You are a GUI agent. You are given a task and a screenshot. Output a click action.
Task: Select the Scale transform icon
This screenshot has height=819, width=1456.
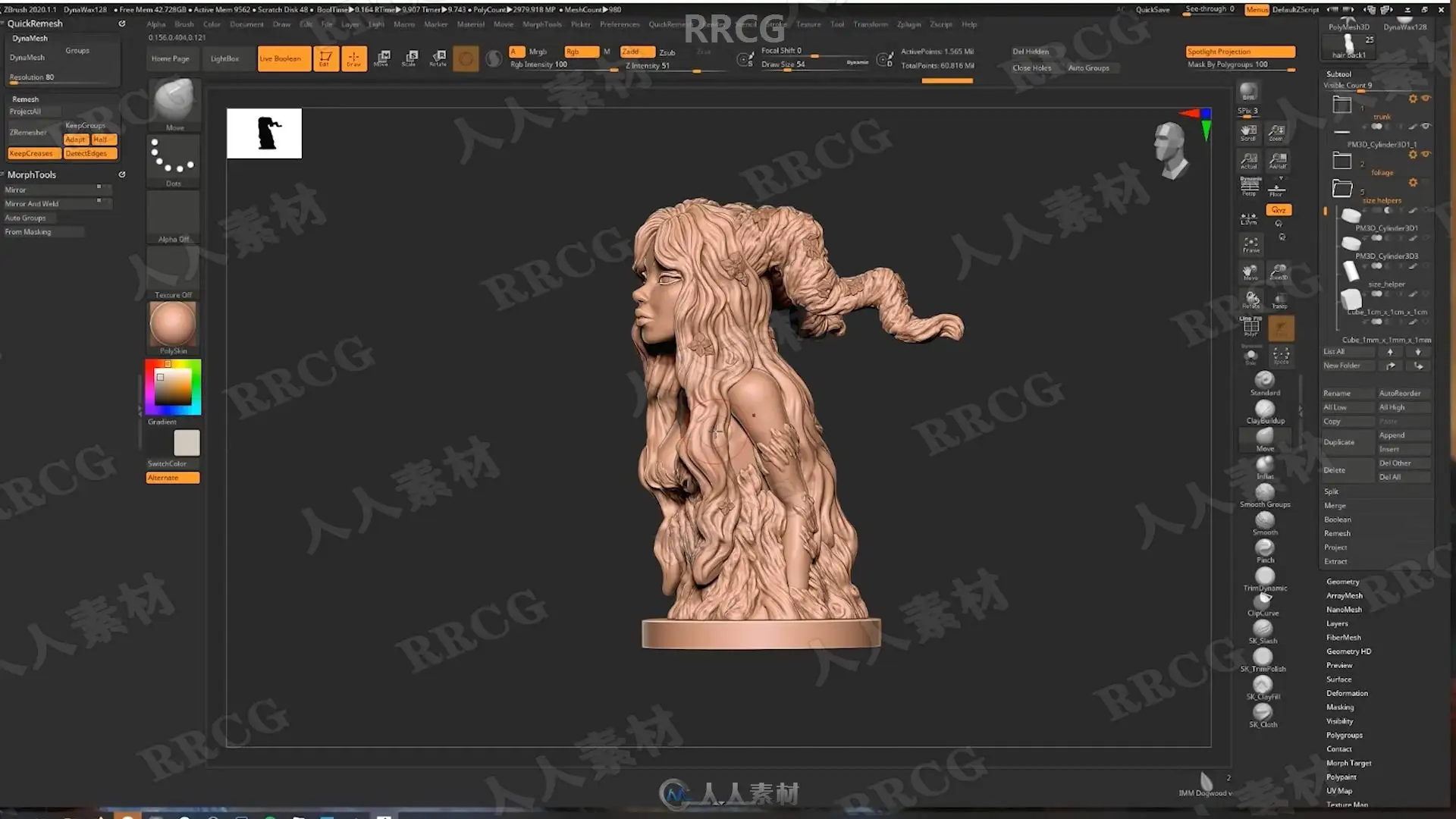tap(410, 58)
